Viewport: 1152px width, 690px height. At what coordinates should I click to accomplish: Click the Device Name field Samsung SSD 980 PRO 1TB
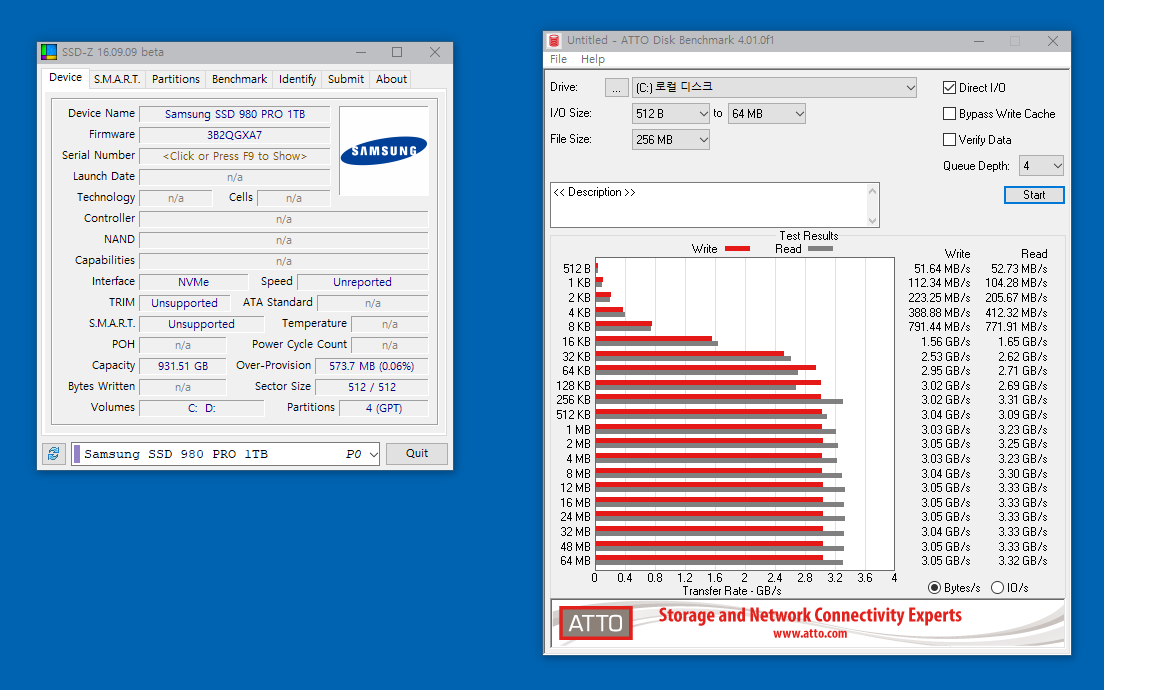coord(234,114)
